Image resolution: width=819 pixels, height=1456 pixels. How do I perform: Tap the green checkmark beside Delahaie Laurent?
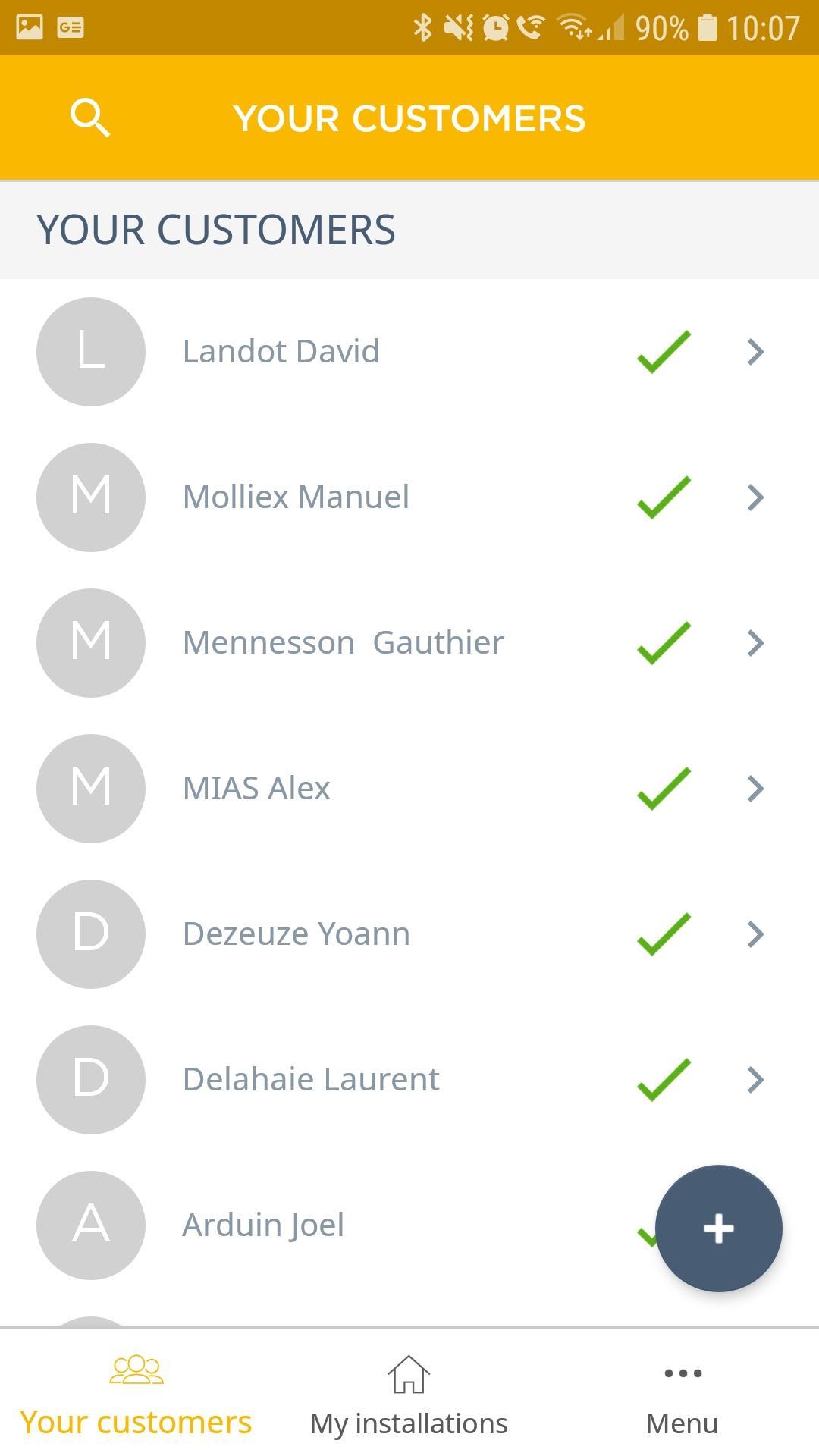(x=664, y=1080)
